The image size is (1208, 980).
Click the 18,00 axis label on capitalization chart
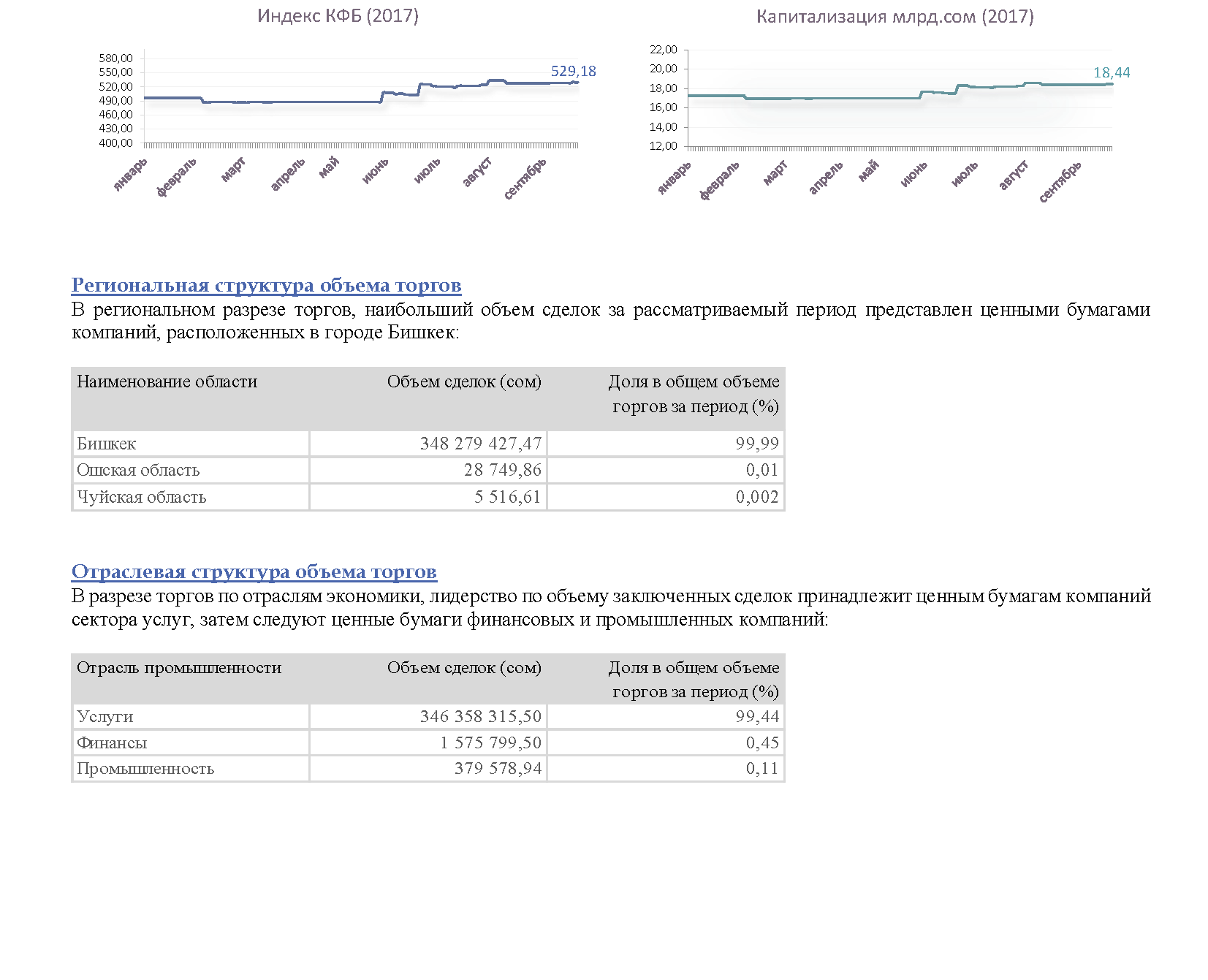tap(664, 88)
